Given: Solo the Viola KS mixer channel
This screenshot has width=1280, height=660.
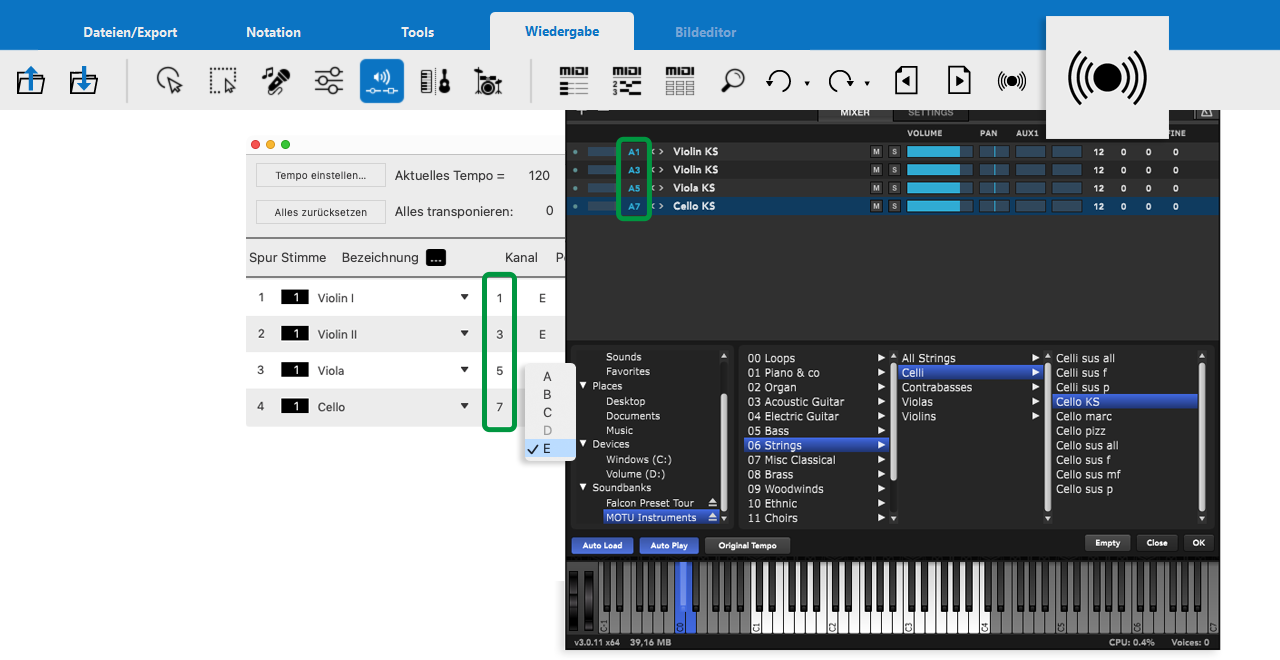Looking at the screenshot, I should point(893,188).
